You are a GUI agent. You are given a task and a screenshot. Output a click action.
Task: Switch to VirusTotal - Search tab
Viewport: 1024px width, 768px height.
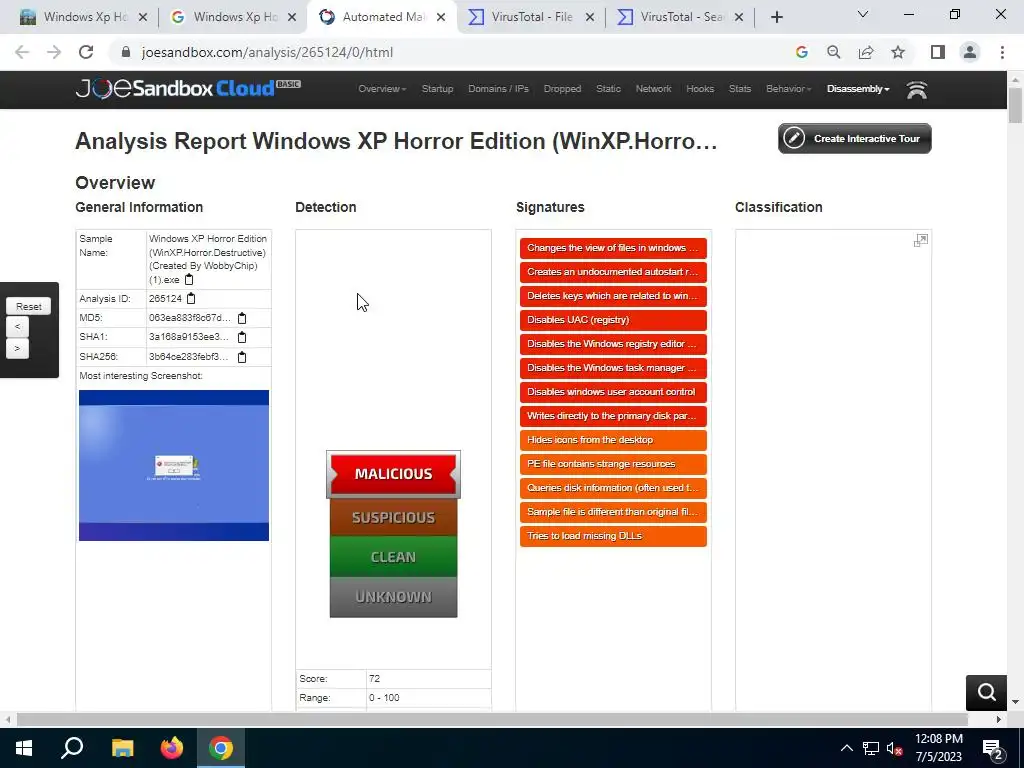tap(680, 17)
